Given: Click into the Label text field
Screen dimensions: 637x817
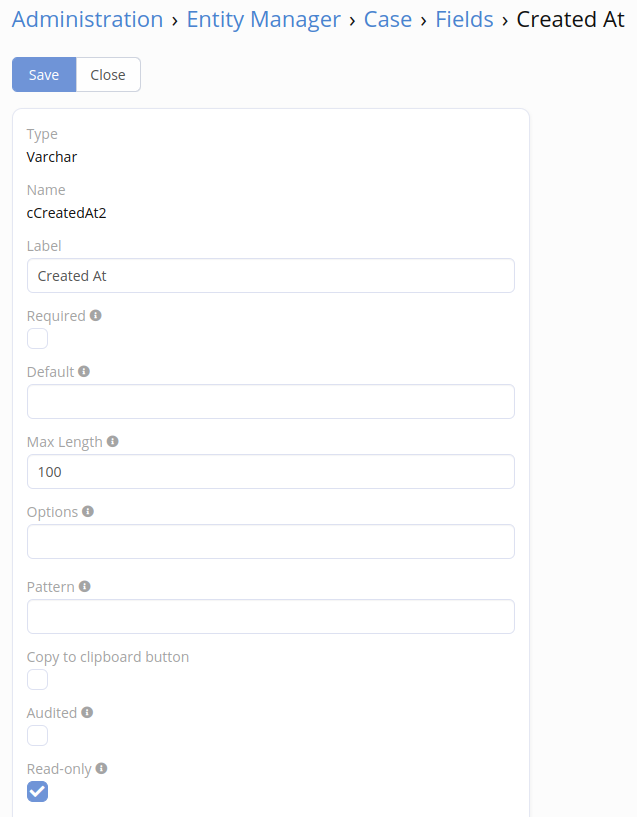Looking at the screenshot, I should (x=270, y=276).
